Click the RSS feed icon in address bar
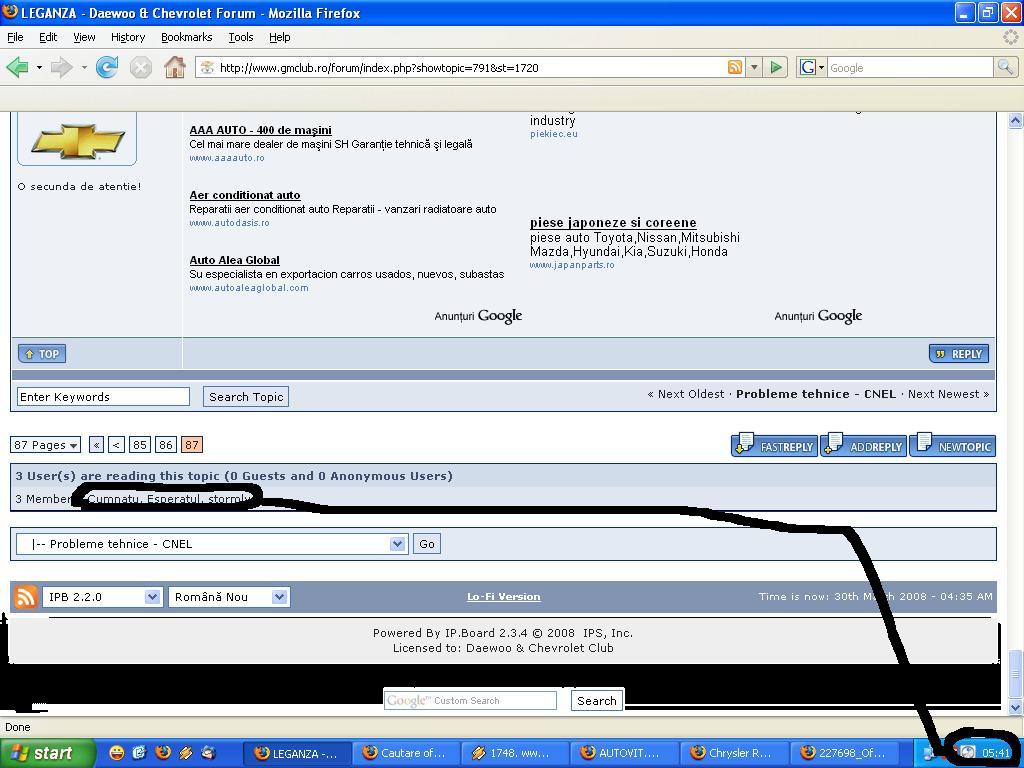1024x768 pixels. click(735, 67)
